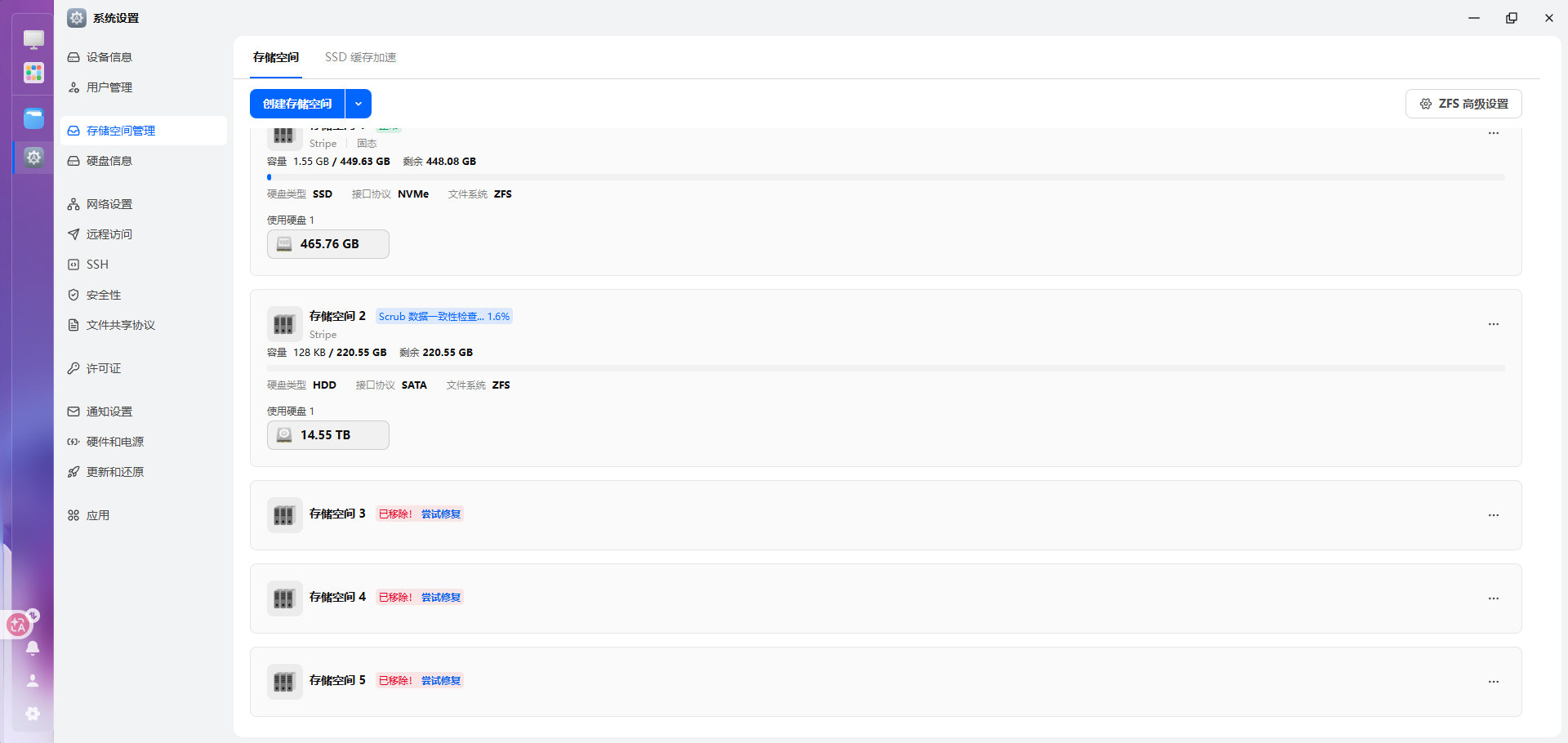Image resolution: width=1568 pixels, height=743 pixels.
Task: Click 尝试修复 link for 存储空间 4
Action: 441,598
